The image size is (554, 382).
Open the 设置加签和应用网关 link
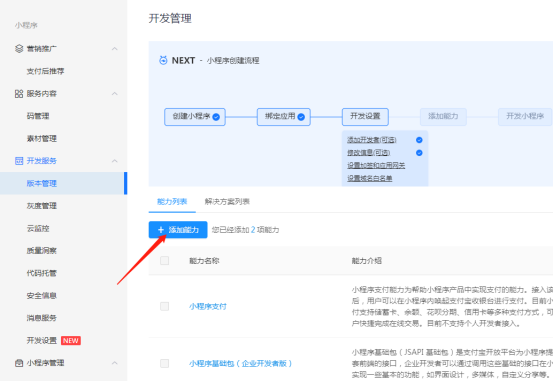point(376,165)
